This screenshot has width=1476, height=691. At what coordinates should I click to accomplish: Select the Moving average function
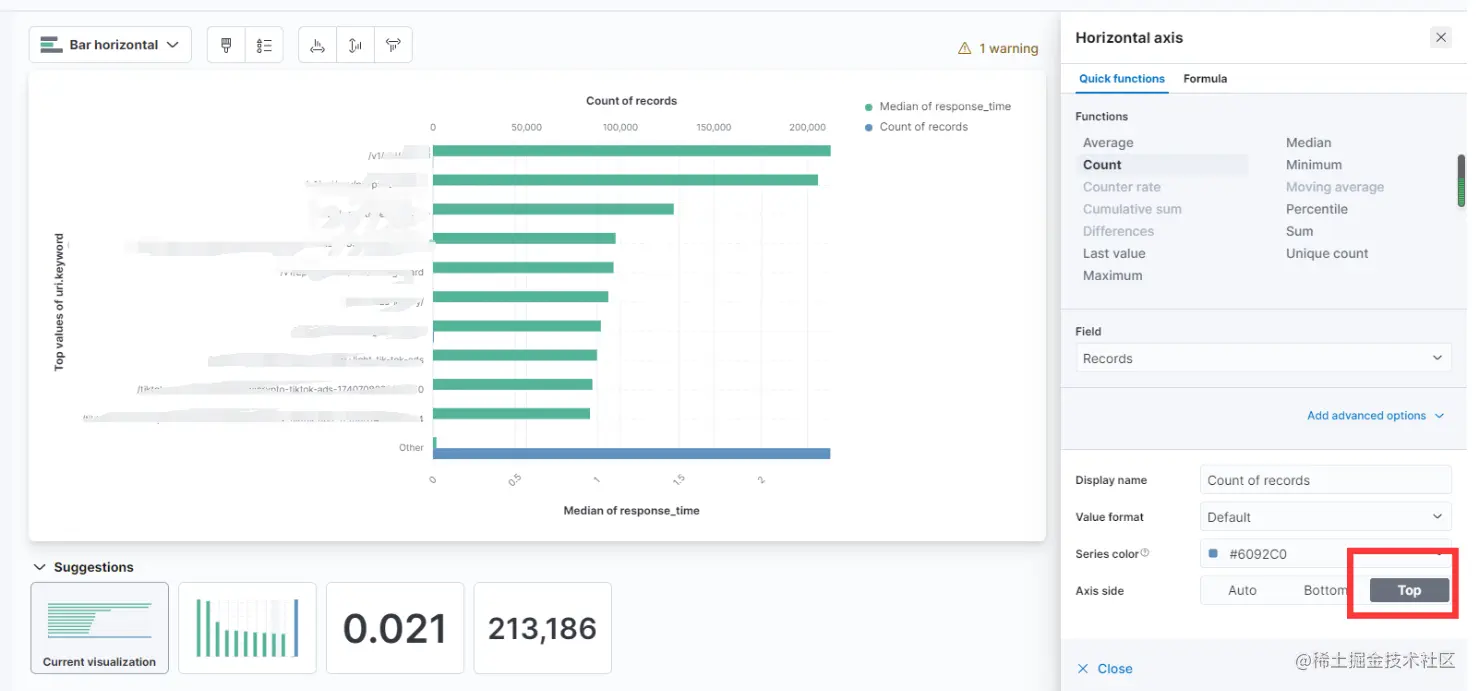tap(1335, 187)
